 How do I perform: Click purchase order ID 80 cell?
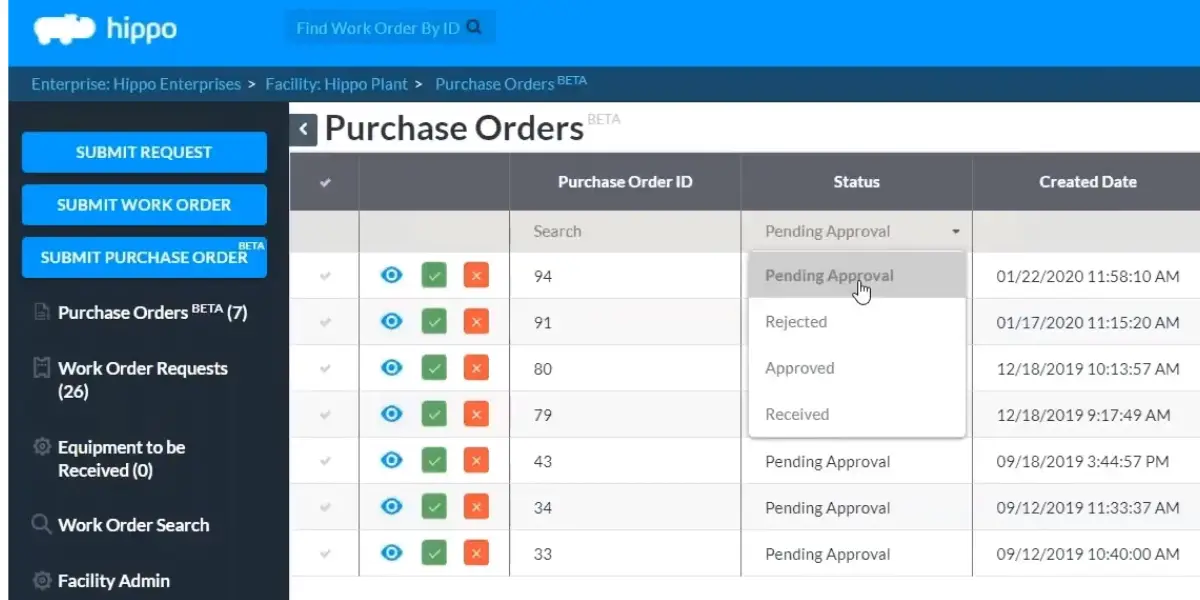625,368
